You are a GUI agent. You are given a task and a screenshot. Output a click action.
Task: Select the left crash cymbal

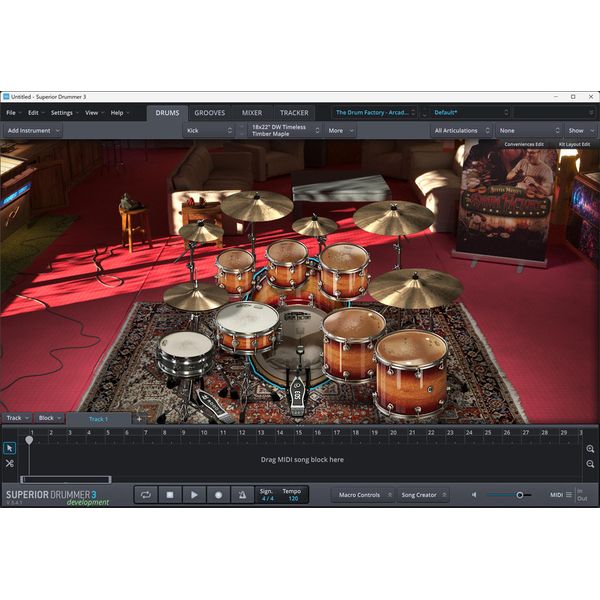[x=257, y=205]
